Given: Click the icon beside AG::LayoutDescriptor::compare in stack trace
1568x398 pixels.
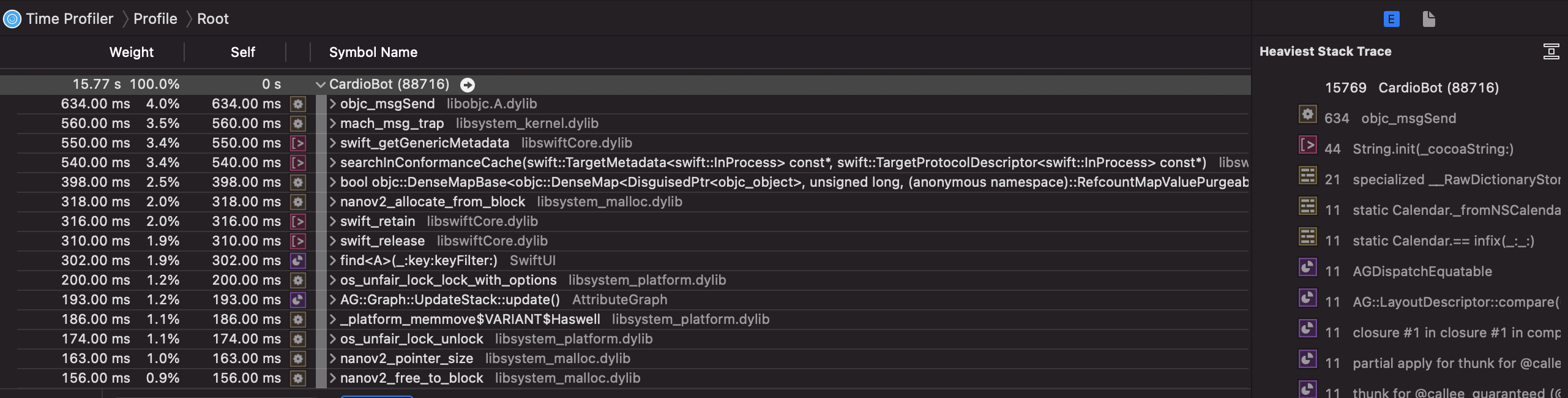Looking at the screenshot, I should click(x=1307, y=298).
